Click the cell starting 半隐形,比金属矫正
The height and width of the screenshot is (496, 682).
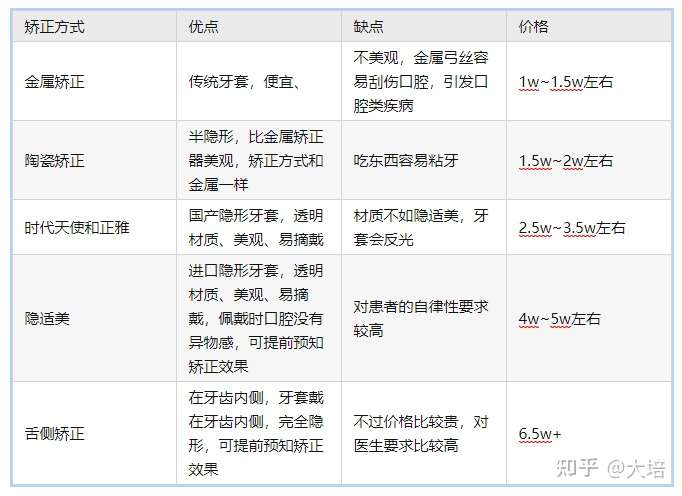click(x=259, y=161)
